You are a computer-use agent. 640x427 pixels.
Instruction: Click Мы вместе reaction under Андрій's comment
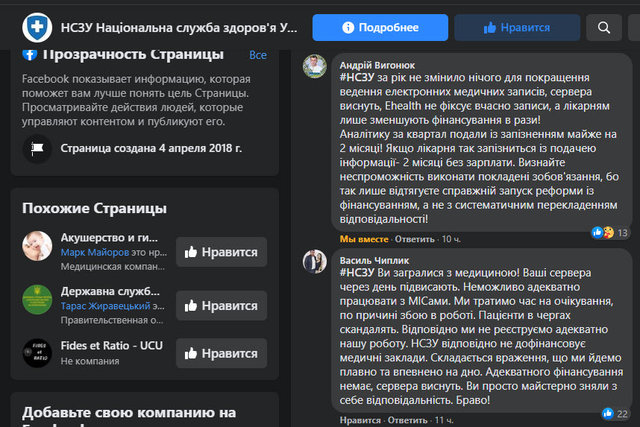pos(364,239)
